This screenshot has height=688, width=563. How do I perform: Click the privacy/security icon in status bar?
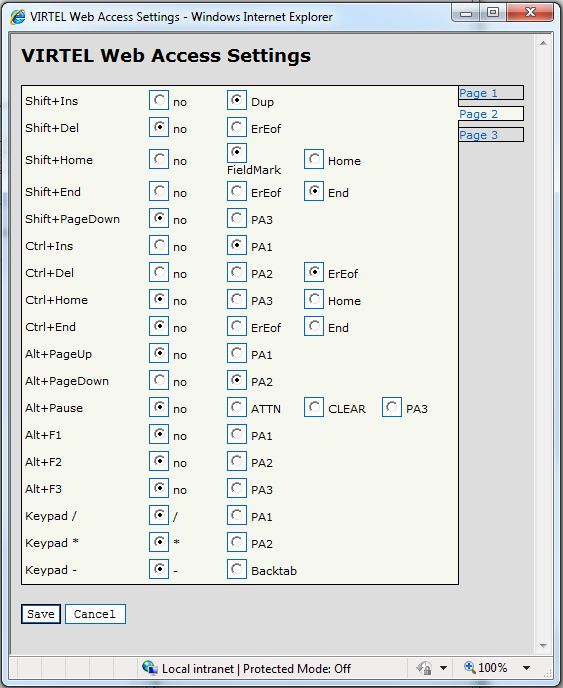pos(423,668)
